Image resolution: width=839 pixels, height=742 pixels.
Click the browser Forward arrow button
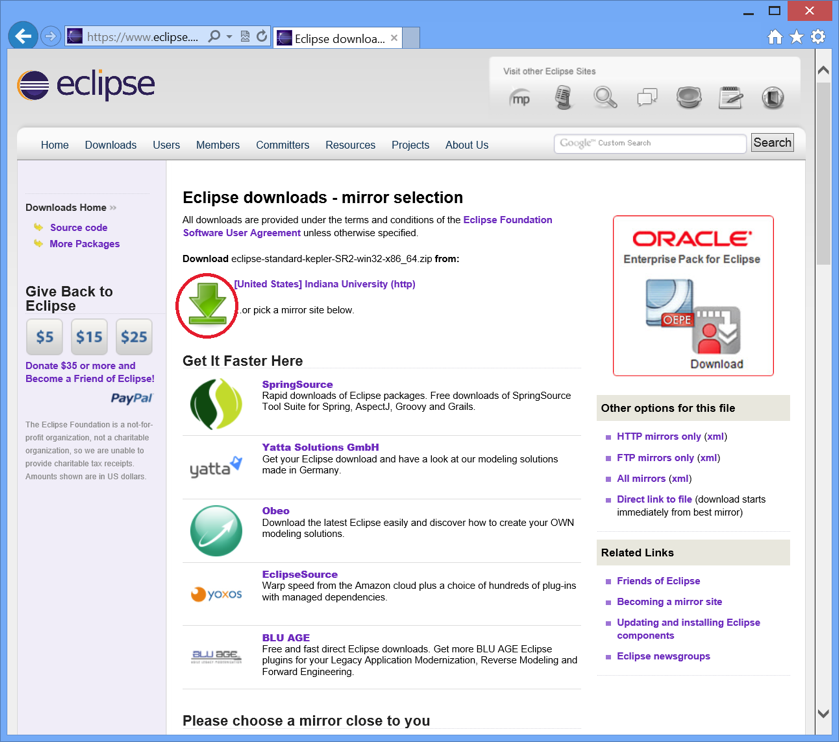coord(50,36)
